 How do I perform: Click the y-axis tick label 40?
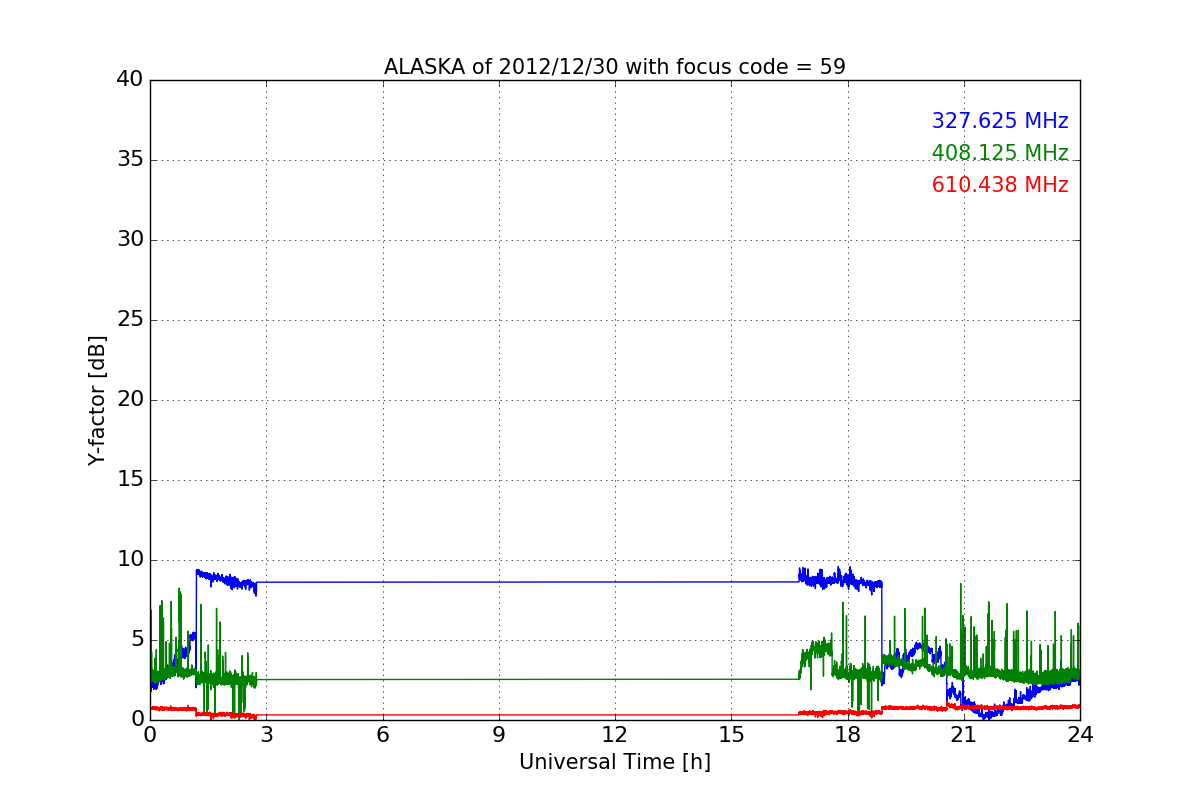click(x=130, y=79)
